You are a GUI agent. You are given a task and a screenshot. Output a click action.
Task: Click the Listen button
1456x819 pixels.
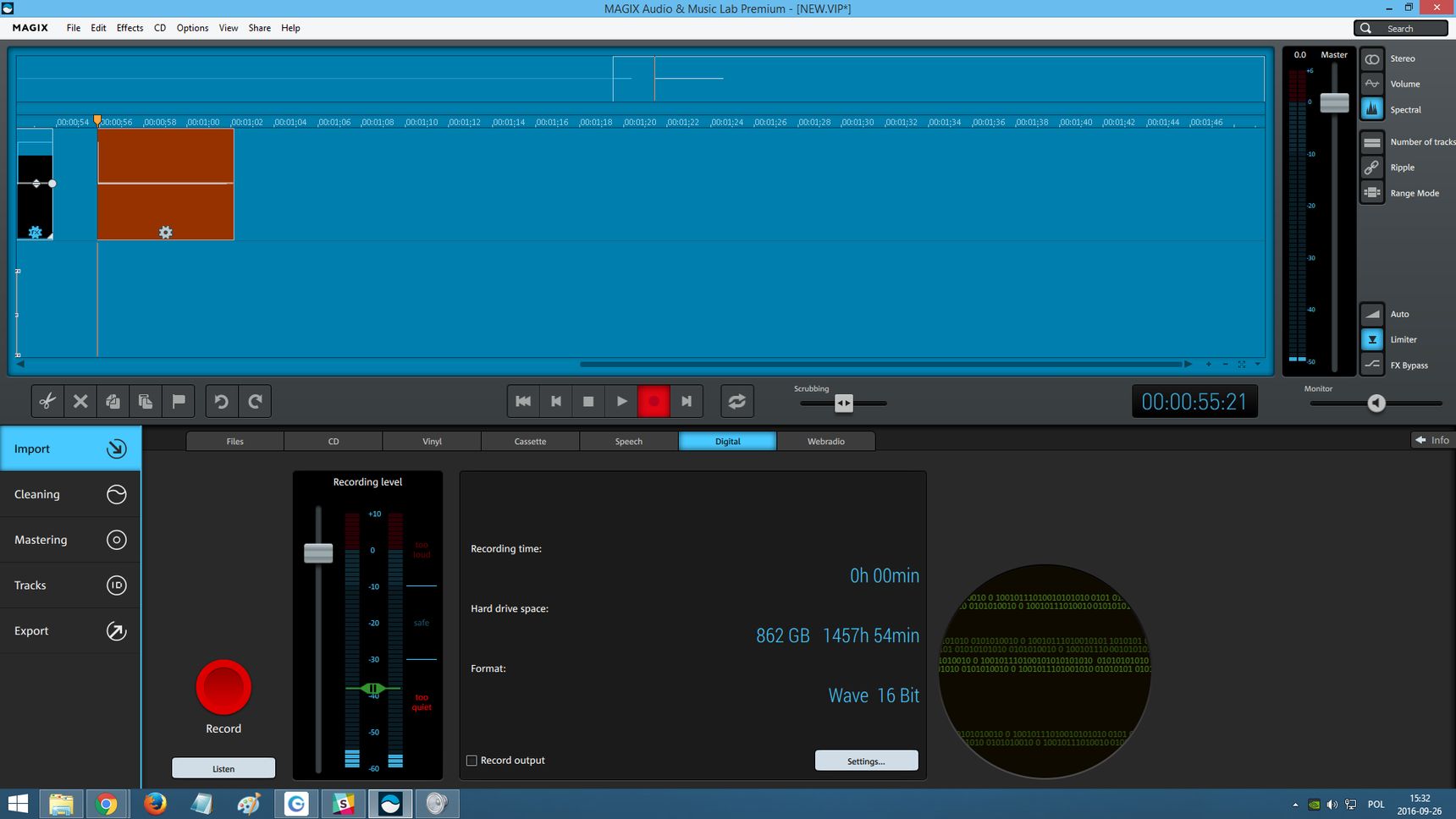click(x=223, y=768)
